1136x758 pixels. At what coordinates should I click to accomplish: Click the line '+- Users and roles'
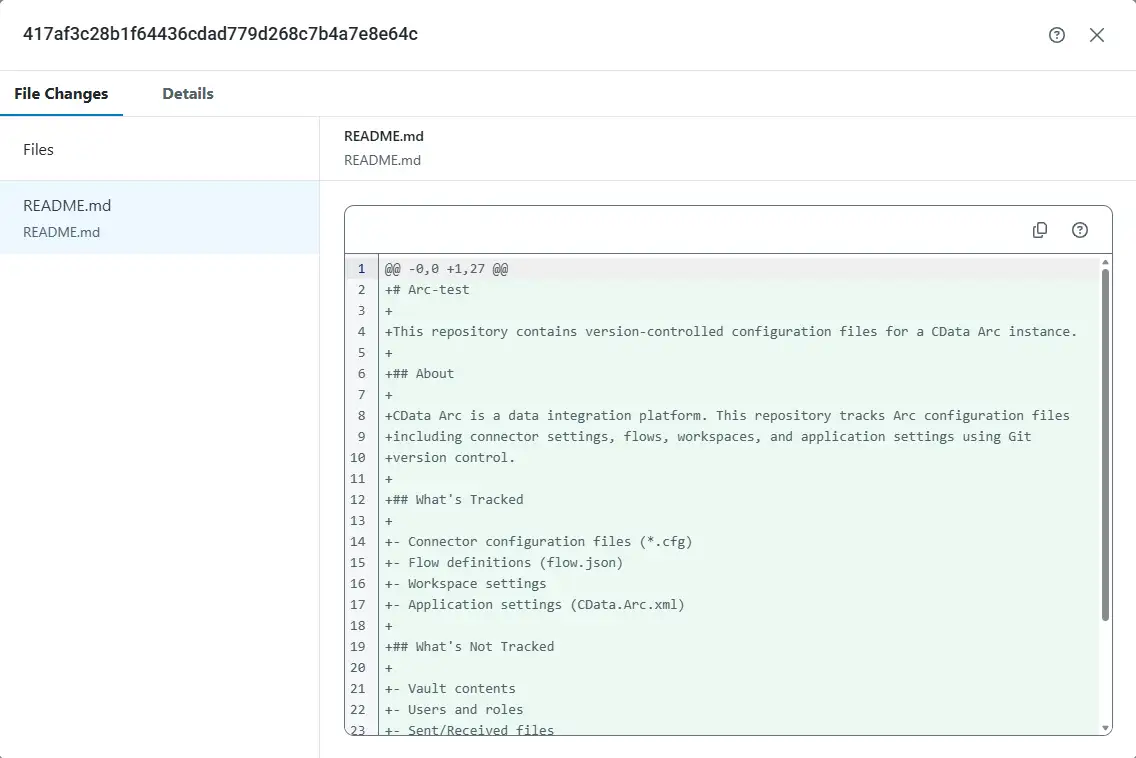pos(454,710)
